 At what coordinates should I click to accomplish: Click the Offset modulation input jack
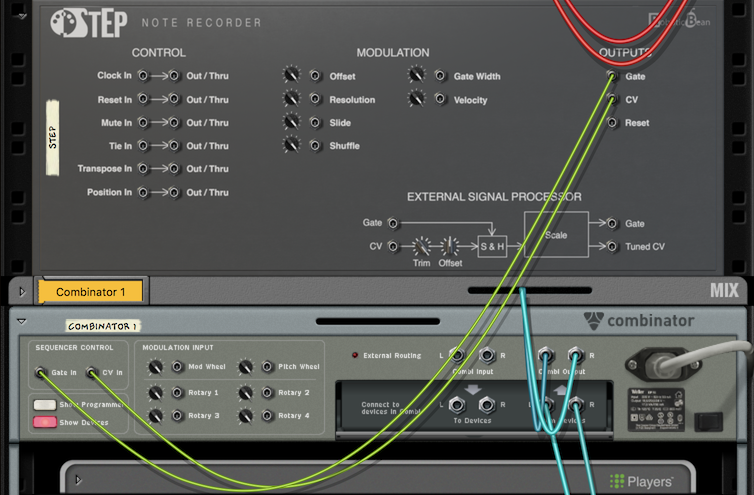[x=315, y=76]
